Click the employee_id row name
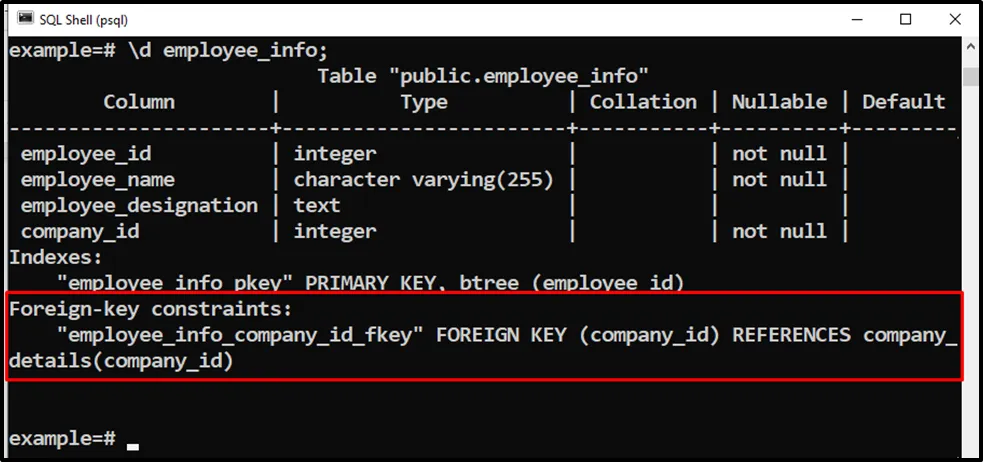983x462 pixels. click(87, 154)
